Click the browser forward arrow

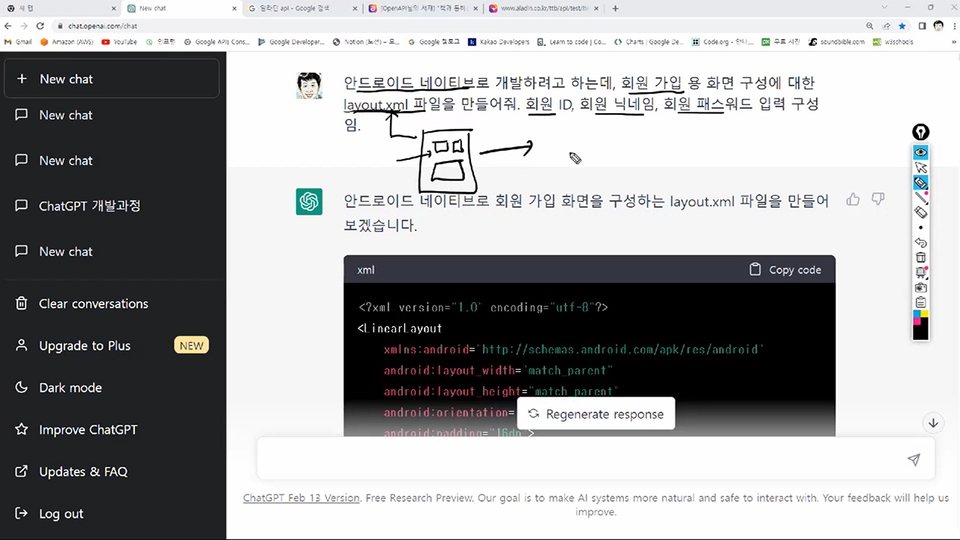[x=24, y=26]
